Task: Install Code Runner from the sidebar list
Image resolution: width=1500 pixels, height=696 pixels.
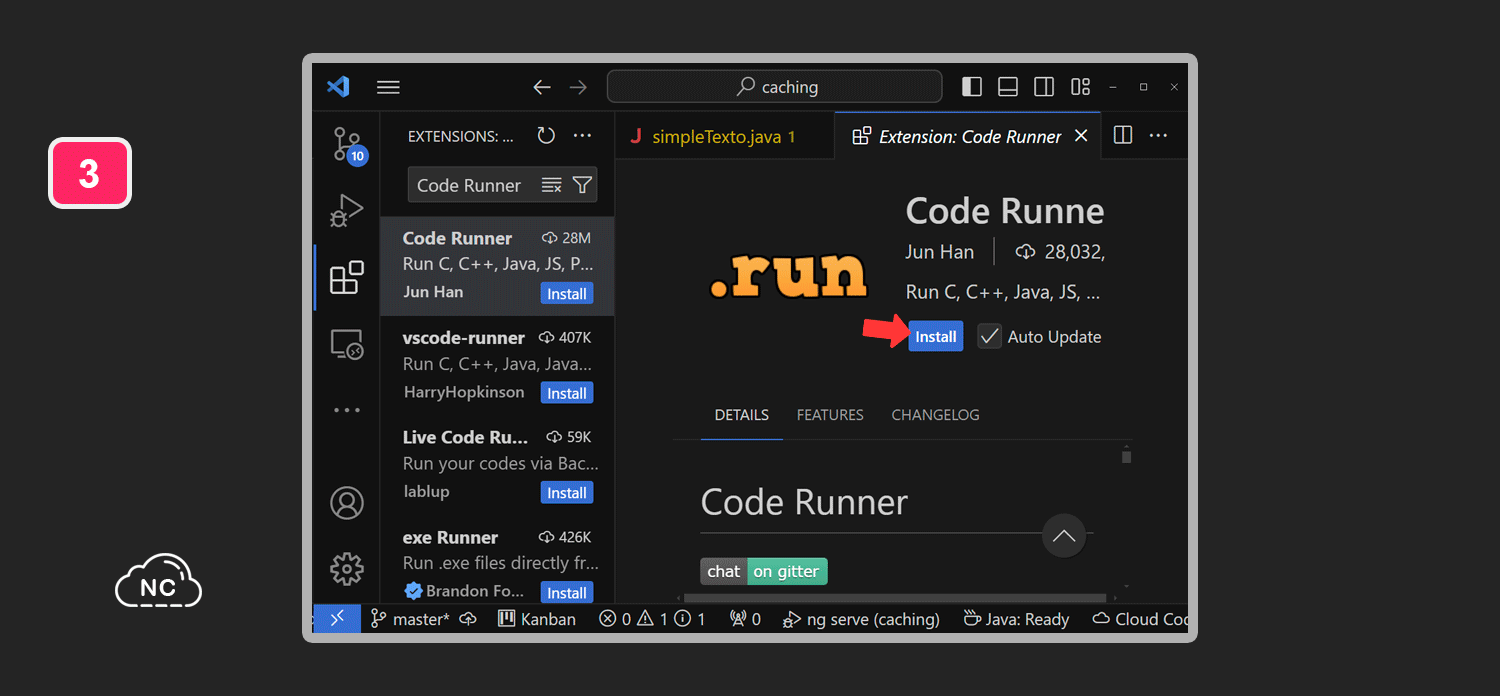Action: [567, 294]
